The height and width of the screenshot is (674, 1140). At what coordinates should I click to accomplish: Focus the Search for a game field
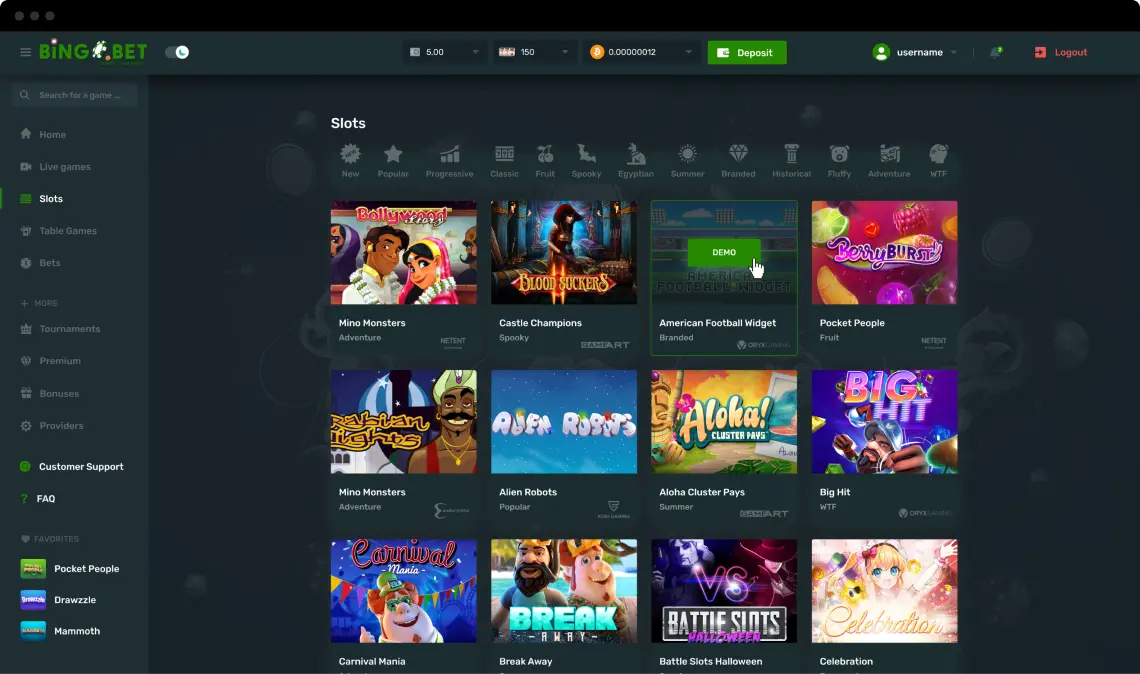(74, 95)
